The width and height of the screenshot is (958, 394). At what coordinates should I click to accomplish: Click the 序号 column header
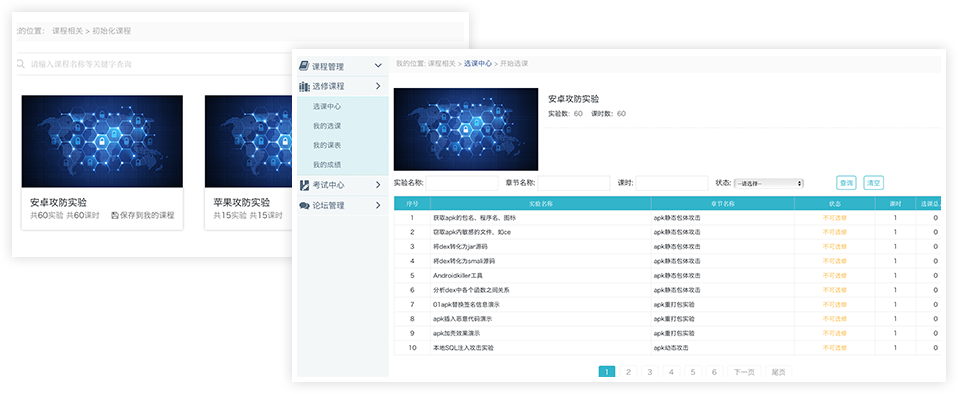tap(412, 203)
